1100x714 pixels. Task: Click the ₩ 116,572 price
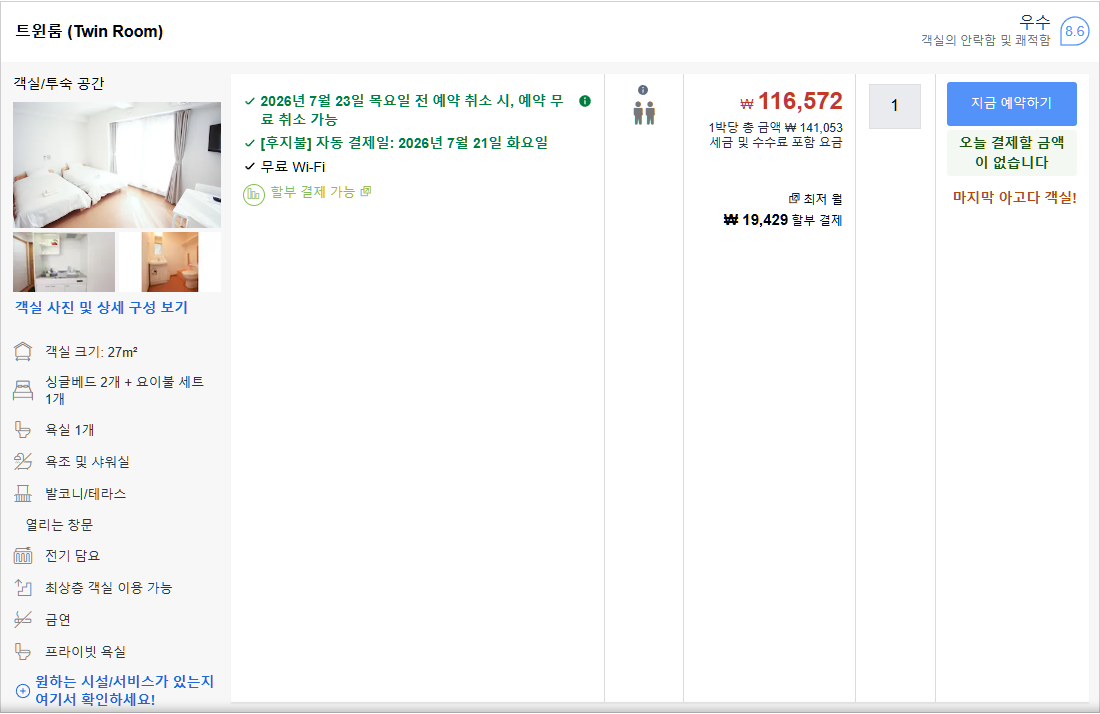click(x=791, y=101)
